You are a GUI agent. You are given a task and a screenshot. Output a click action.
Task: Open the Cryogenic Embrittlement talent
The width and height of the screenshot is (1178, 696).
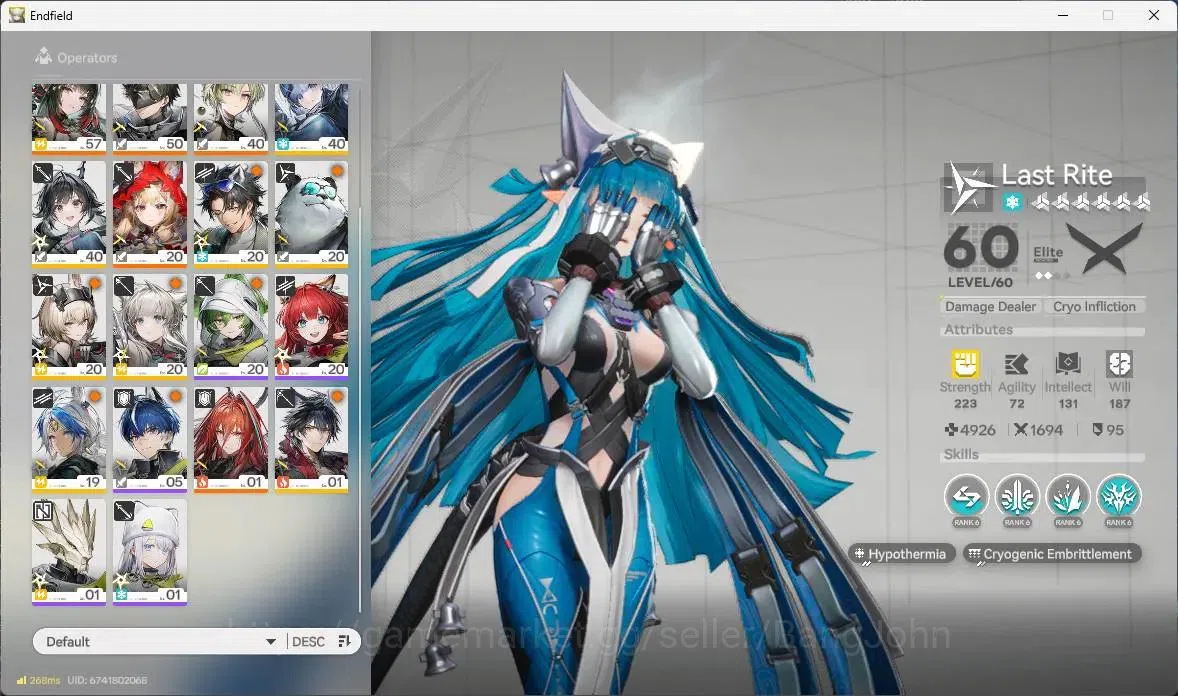coord(1052,554)
